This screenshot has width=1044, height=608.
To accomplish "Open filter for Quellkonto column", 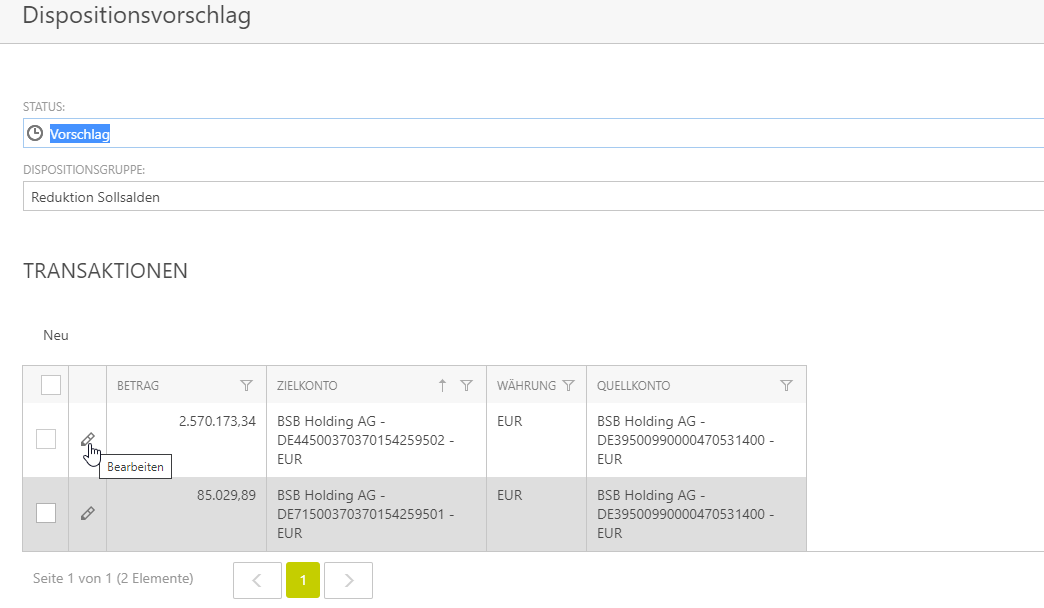I will coord(786,385).
